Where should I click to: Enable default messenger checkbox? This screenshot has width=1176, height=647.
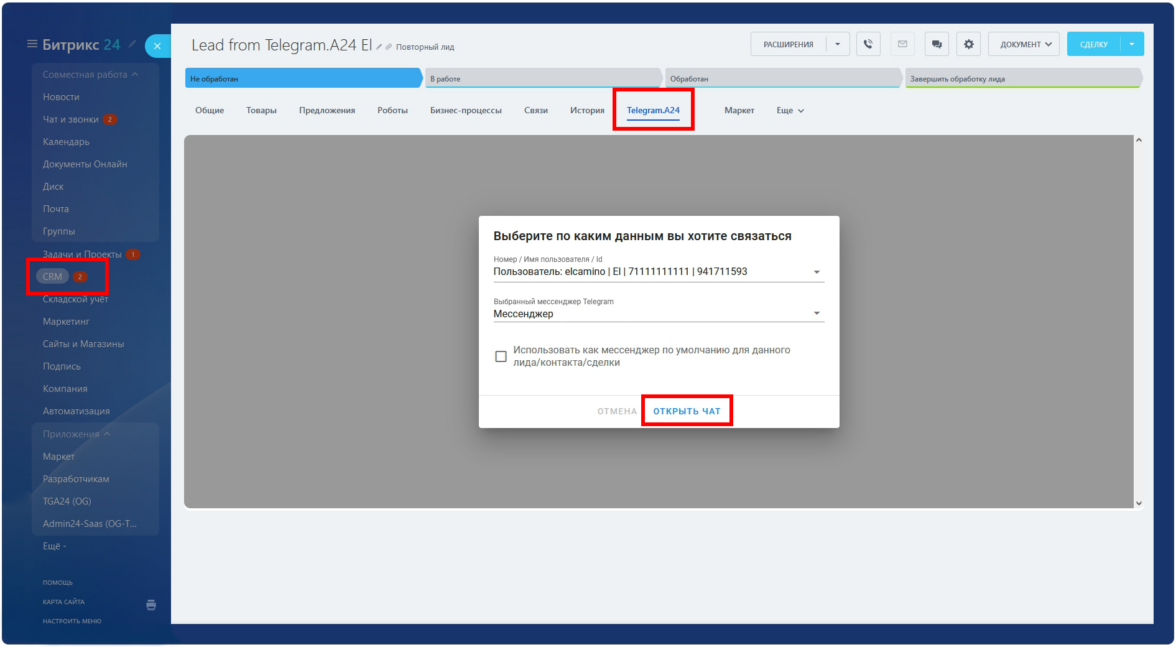(501, 356)
